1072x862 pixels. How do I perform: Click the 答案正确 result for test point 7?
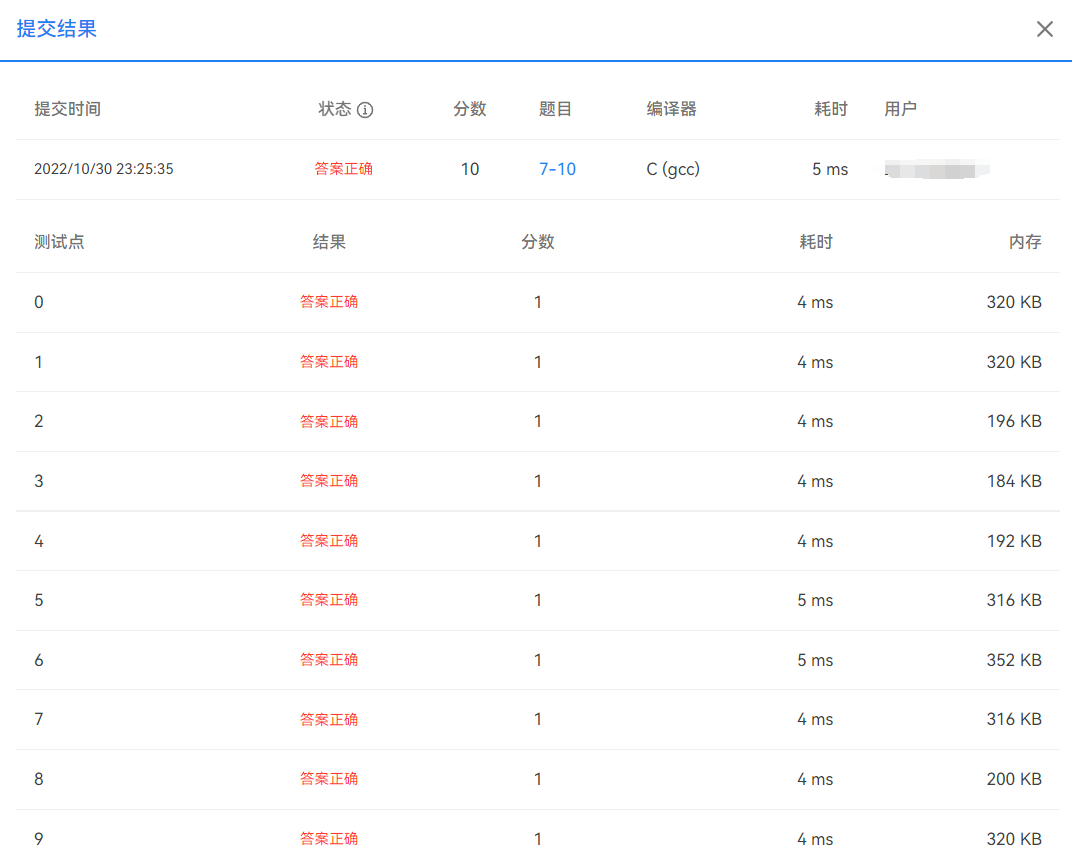[x=329, y=719]
